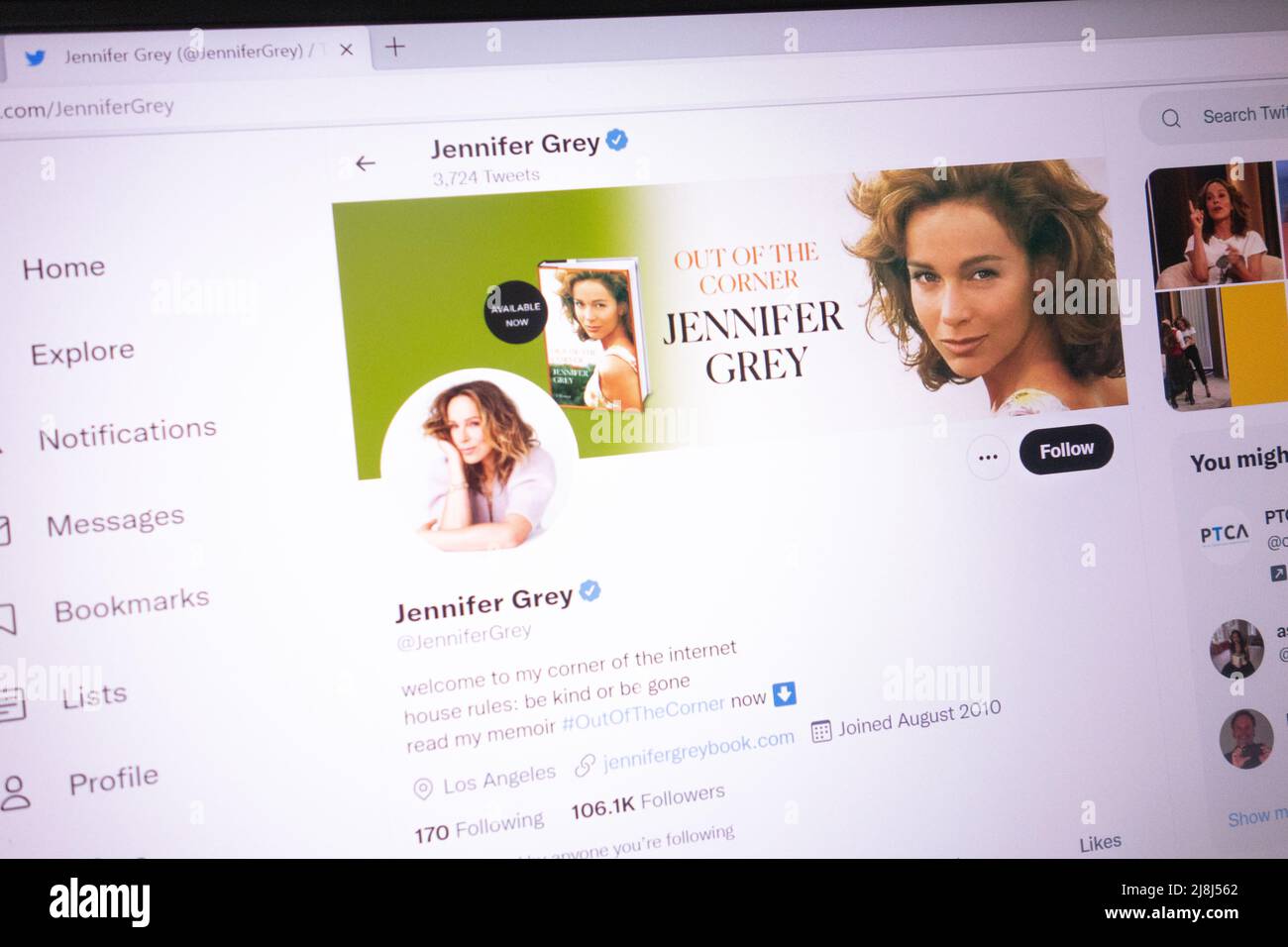Viewport: 1288px width, 947px height.
Task: Select the Jennifer Grey browser tab
Action: (188, 53)
